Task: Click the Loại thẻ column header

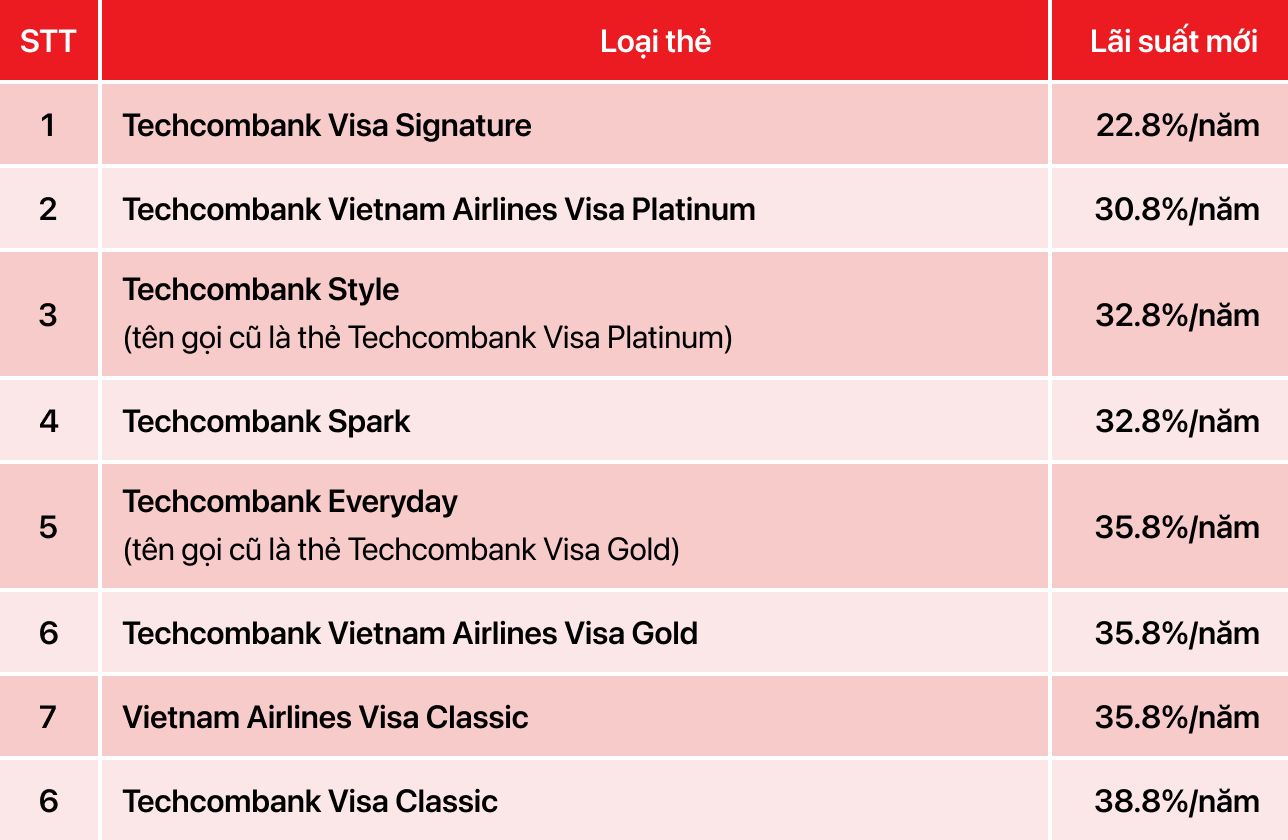Action: pos(655,42)
